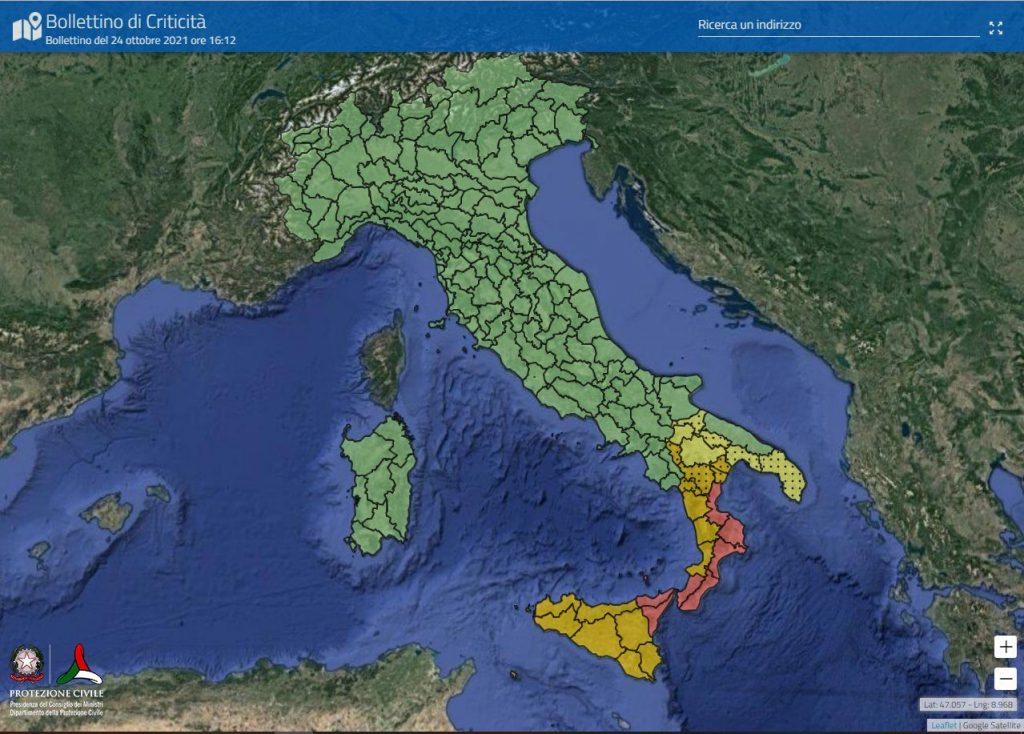Open the Leaflet attribution link
The image size is (1024, 734).
pyautogui.click(x=943, y=725)
